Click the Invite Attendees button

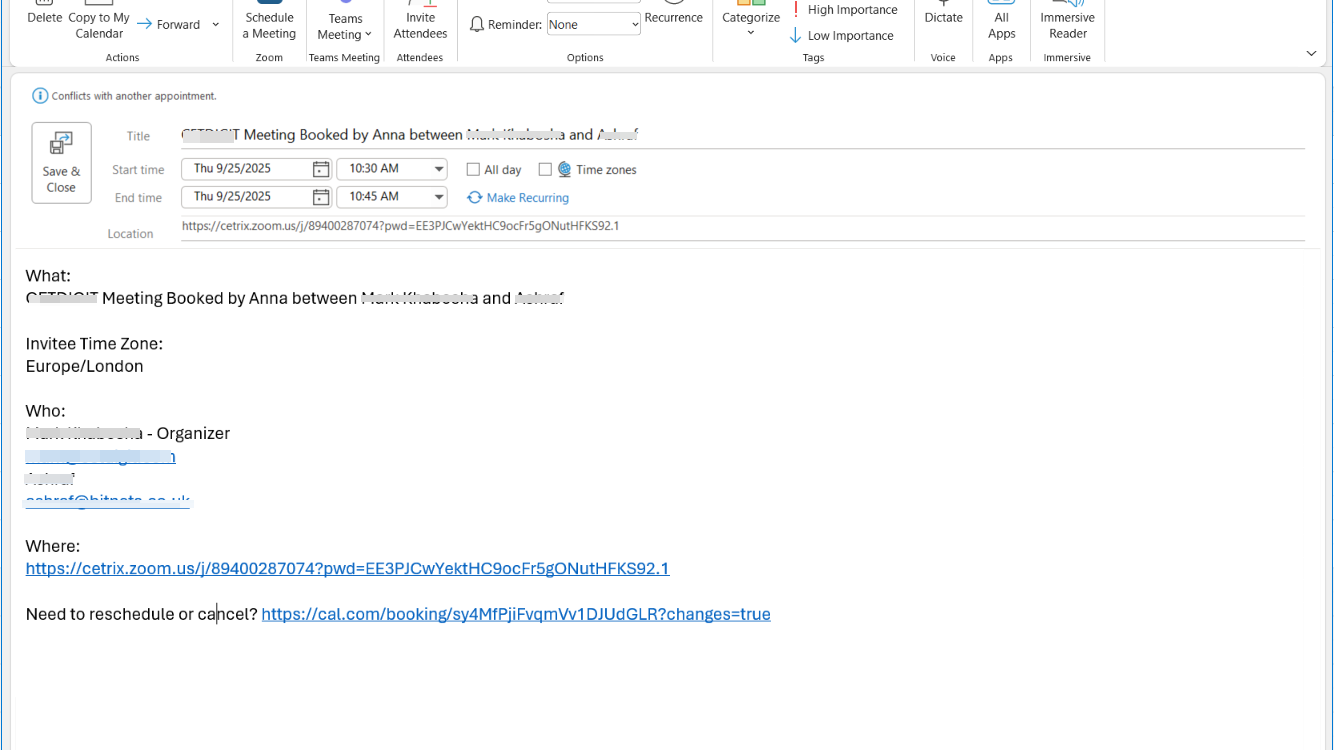[420, 25]
